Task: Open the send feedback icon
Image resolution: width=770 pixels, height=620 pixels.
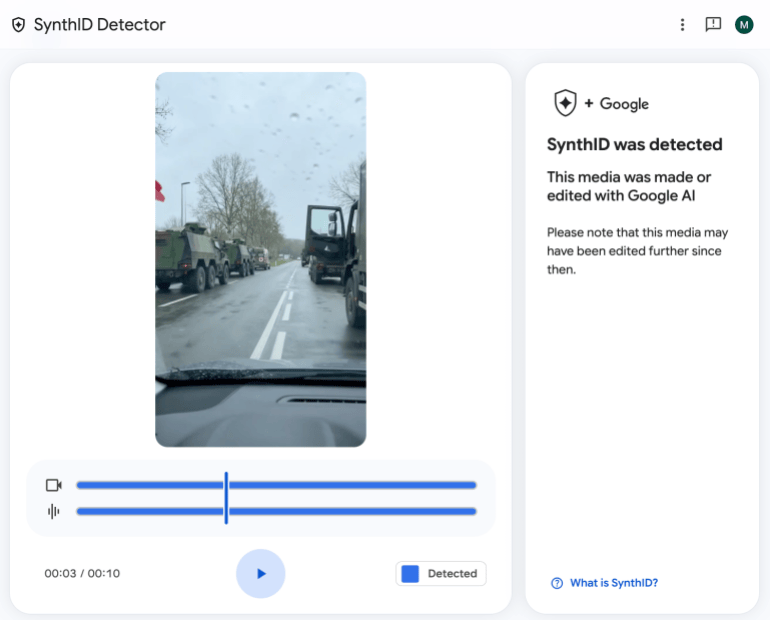Action: coord(713,25)
